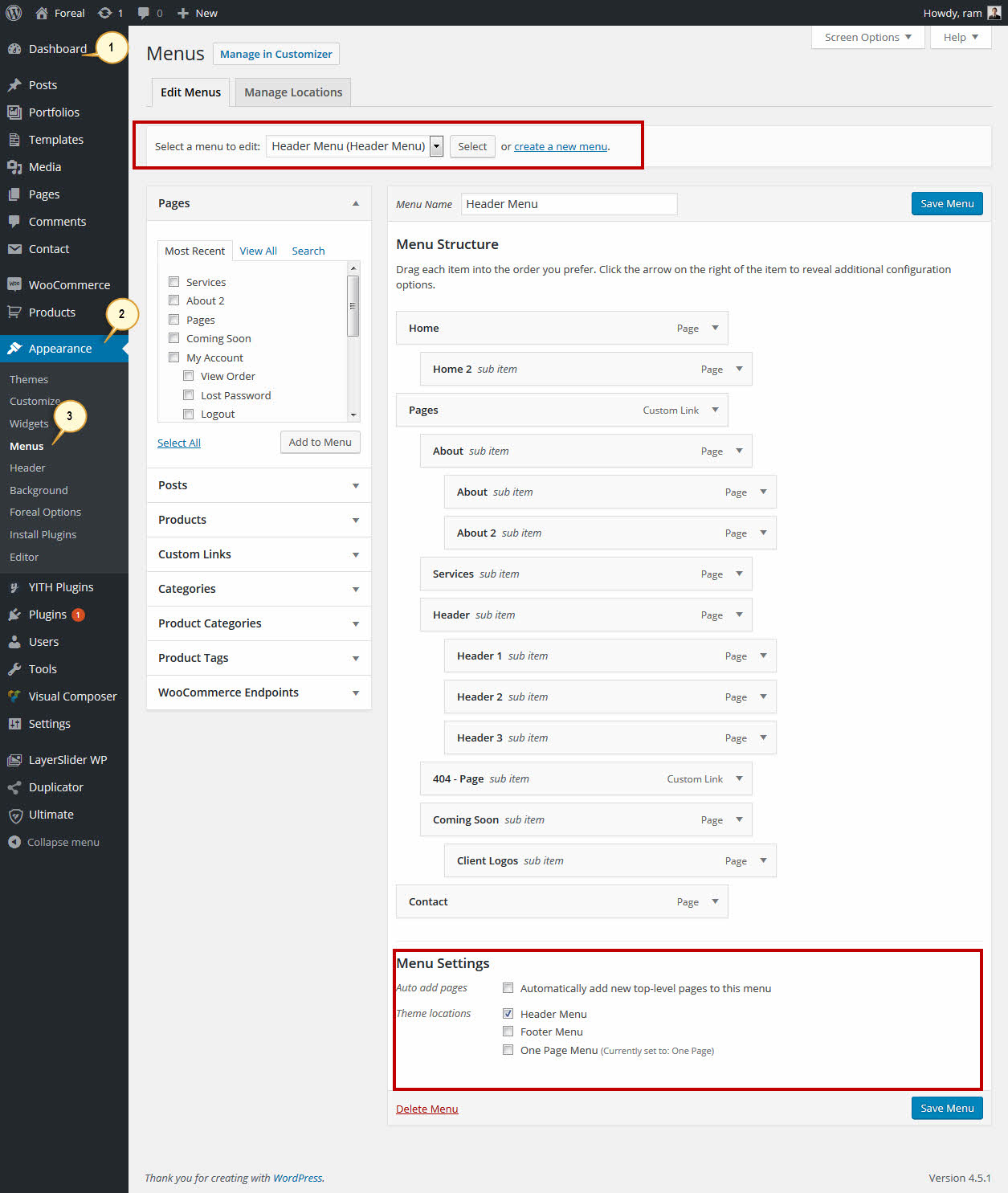Click the Contact envelope icon
This screenshot has height=1193, width=1008.
[x=14, y=249]
